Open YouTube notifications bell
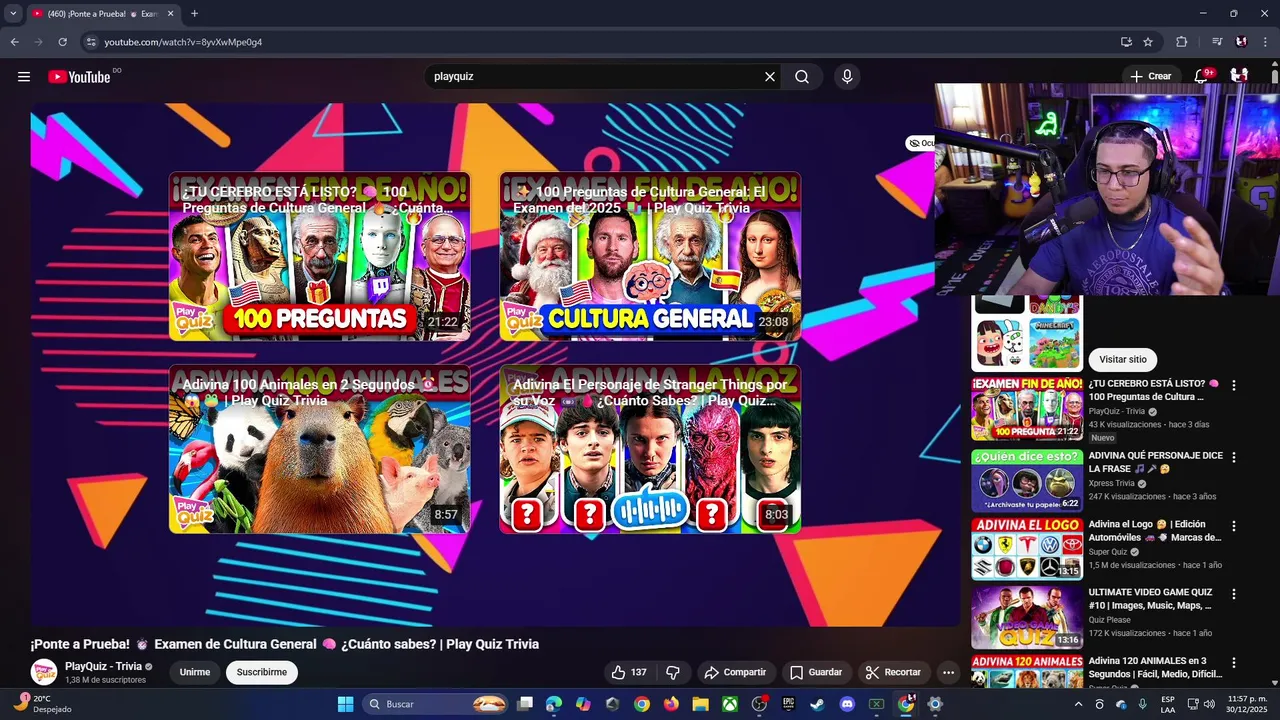The width and height of the screenshot is (1280, 720). [x=1202, y=76]
